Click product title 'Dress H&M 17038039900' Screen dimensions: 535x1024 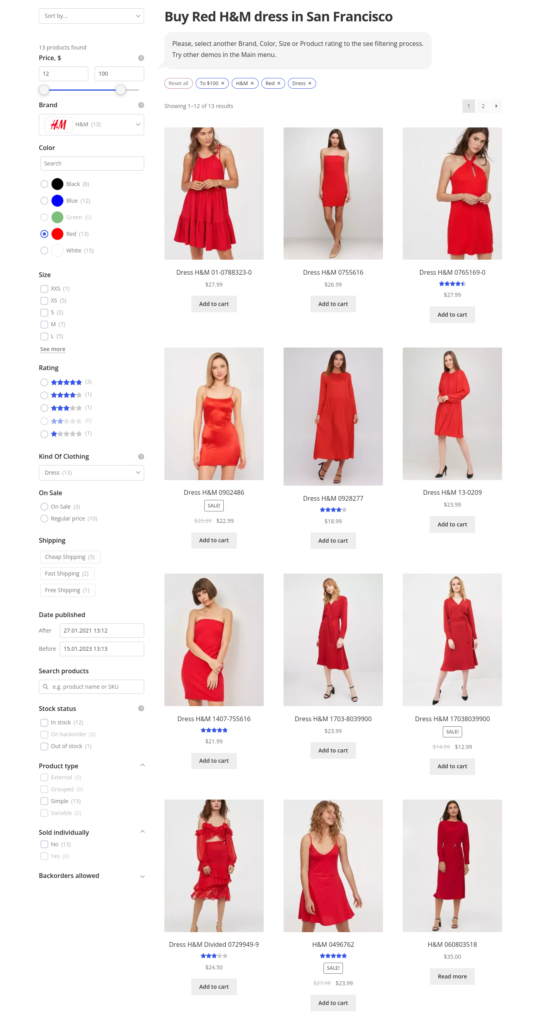[452, 719]
